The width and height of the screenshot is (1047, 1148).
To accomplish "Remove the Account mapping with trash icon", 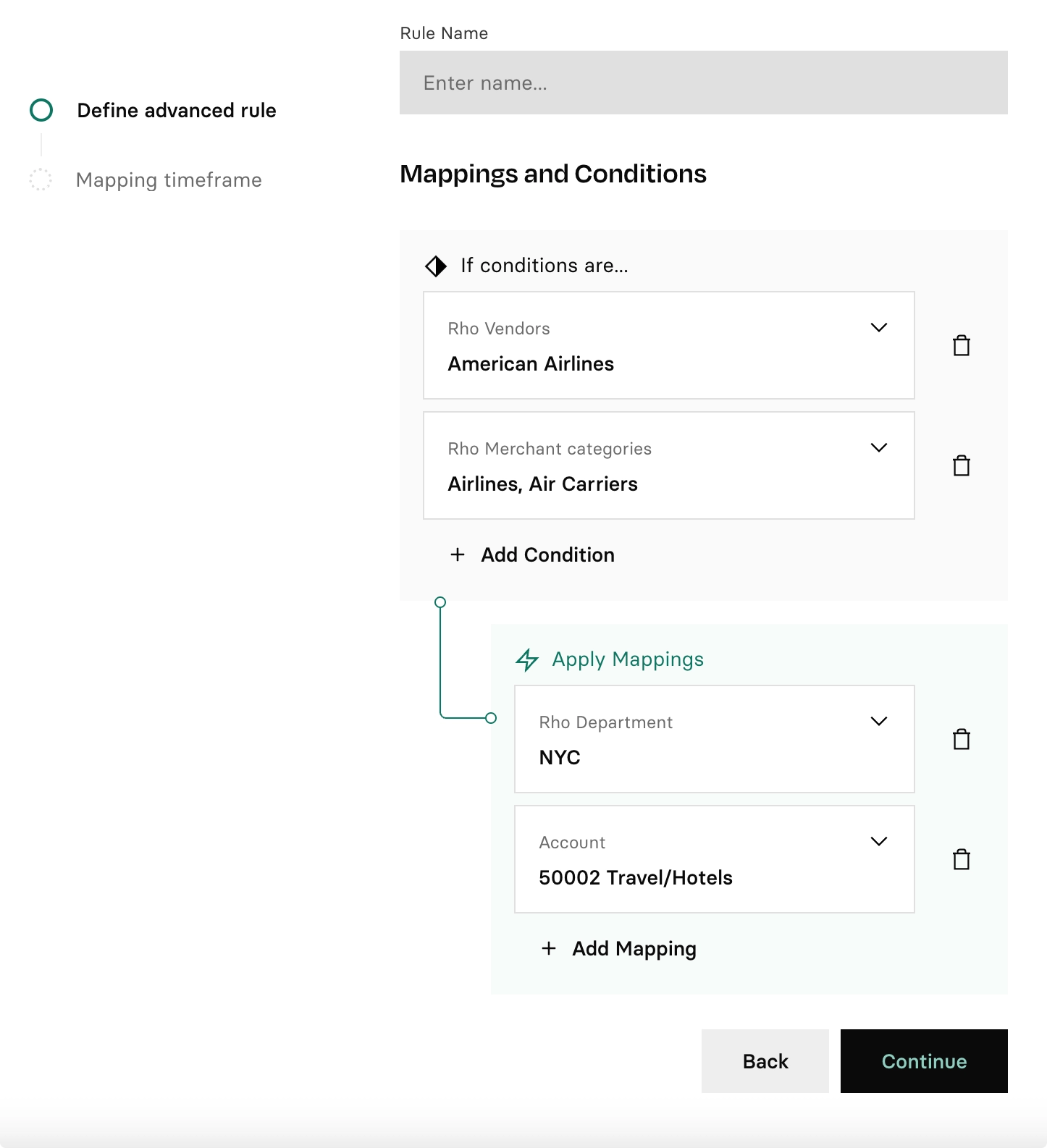I will click(x=961, y=859).
